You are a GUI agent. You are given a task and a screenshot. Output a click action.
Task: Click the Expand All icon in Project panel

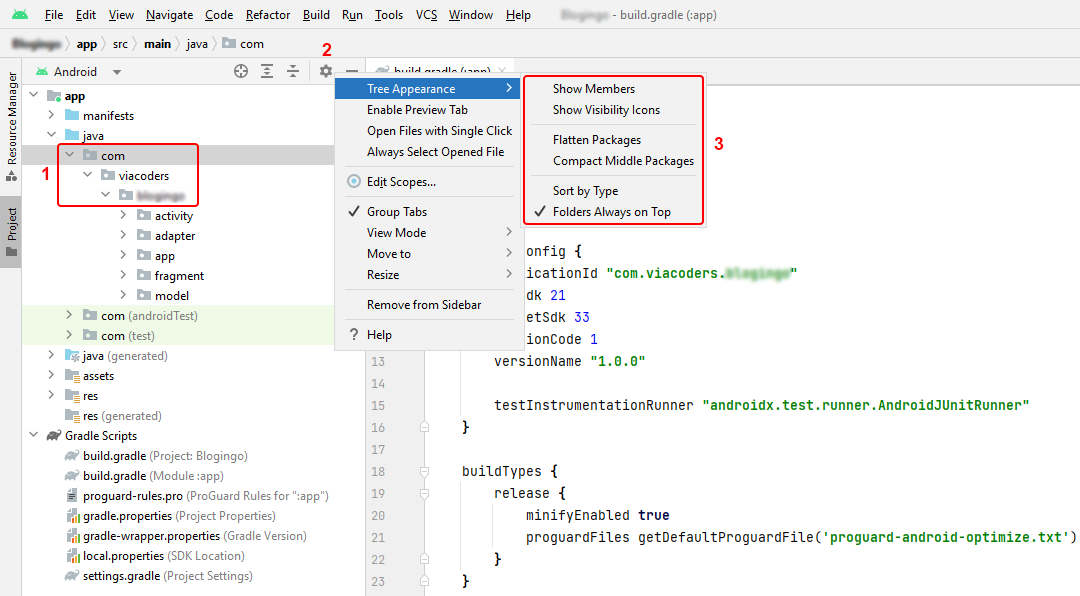(267, 71)
